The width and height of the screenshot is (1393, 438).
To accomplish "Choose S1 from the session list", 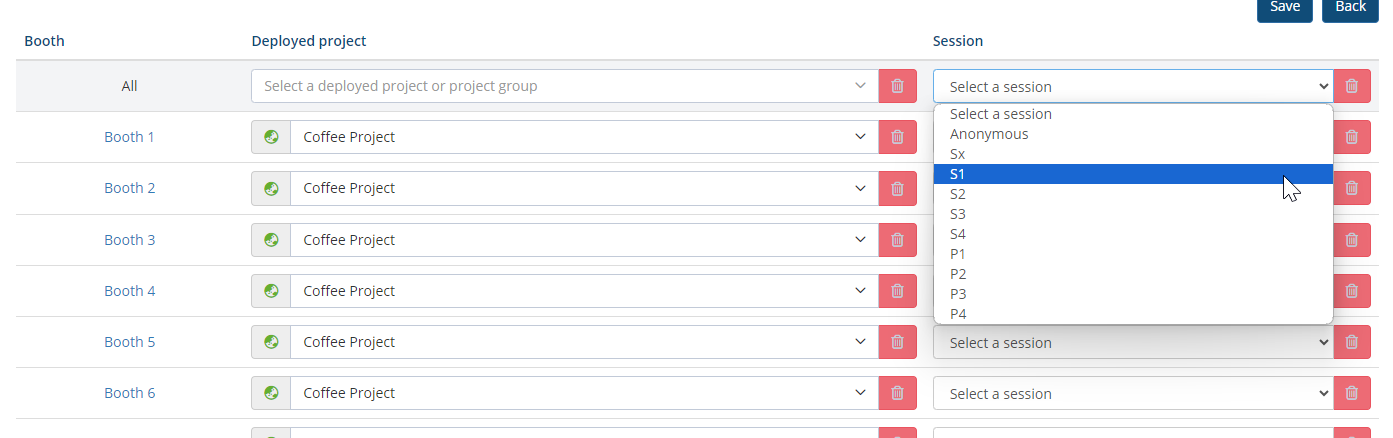I will coord(1132,174).
